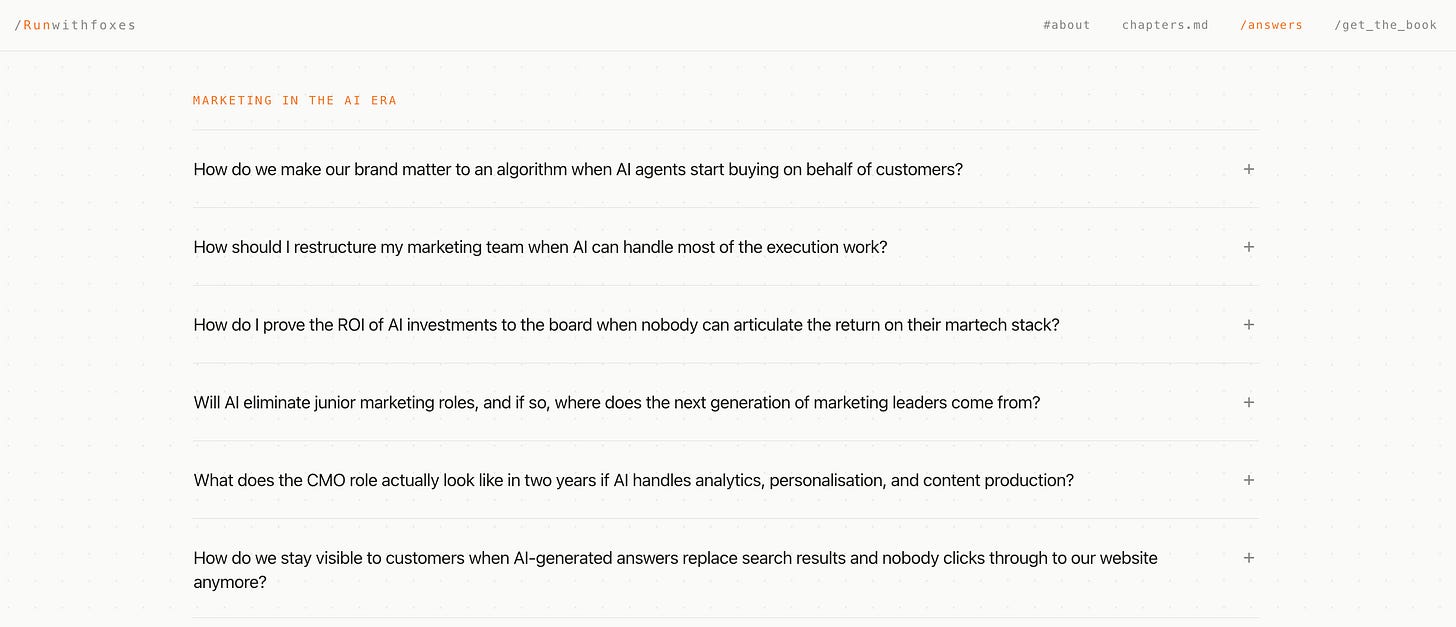Open the #about navigation item
Screen dimensions: 1456x627
pos(1066,25)
